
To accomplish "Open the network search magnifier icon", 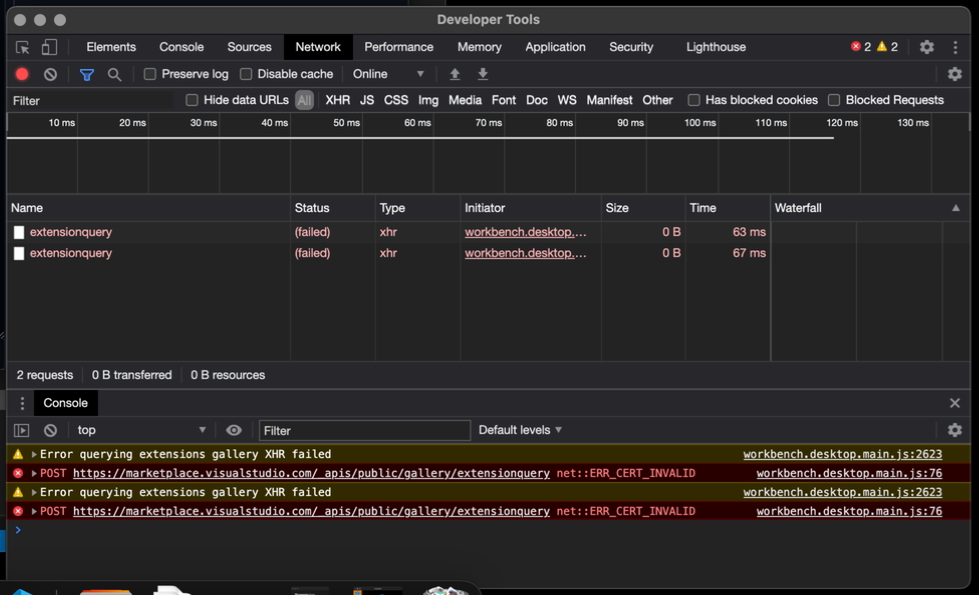I will click(x=113, y=74).
